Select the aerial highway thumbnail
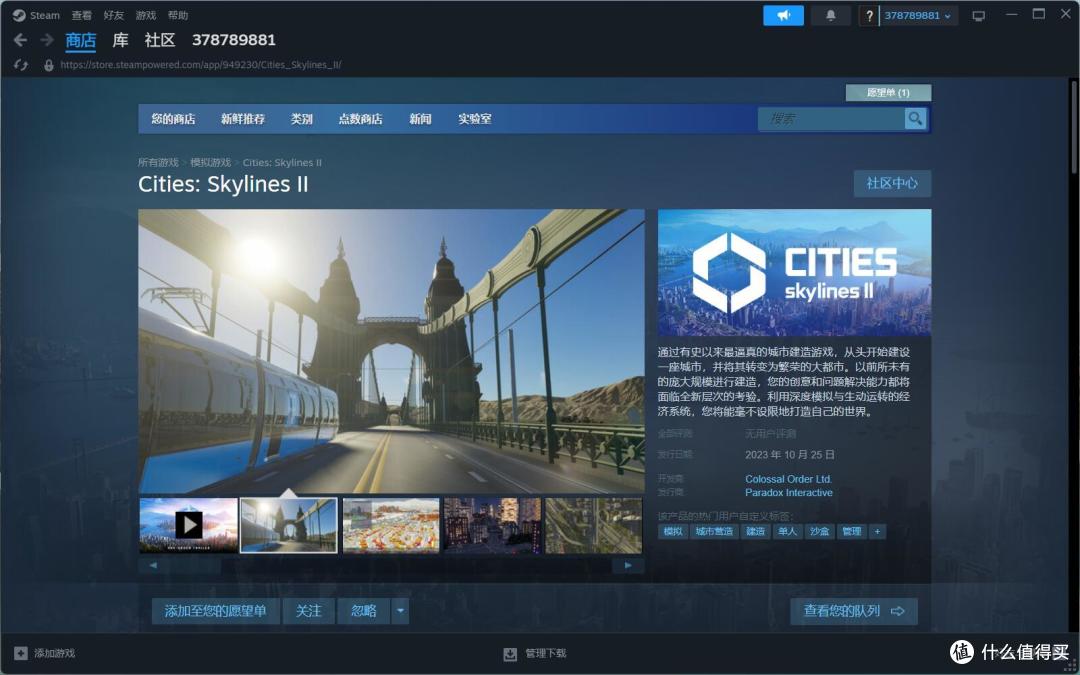Screen dimensions: 1080x675 tap(593, 526)
